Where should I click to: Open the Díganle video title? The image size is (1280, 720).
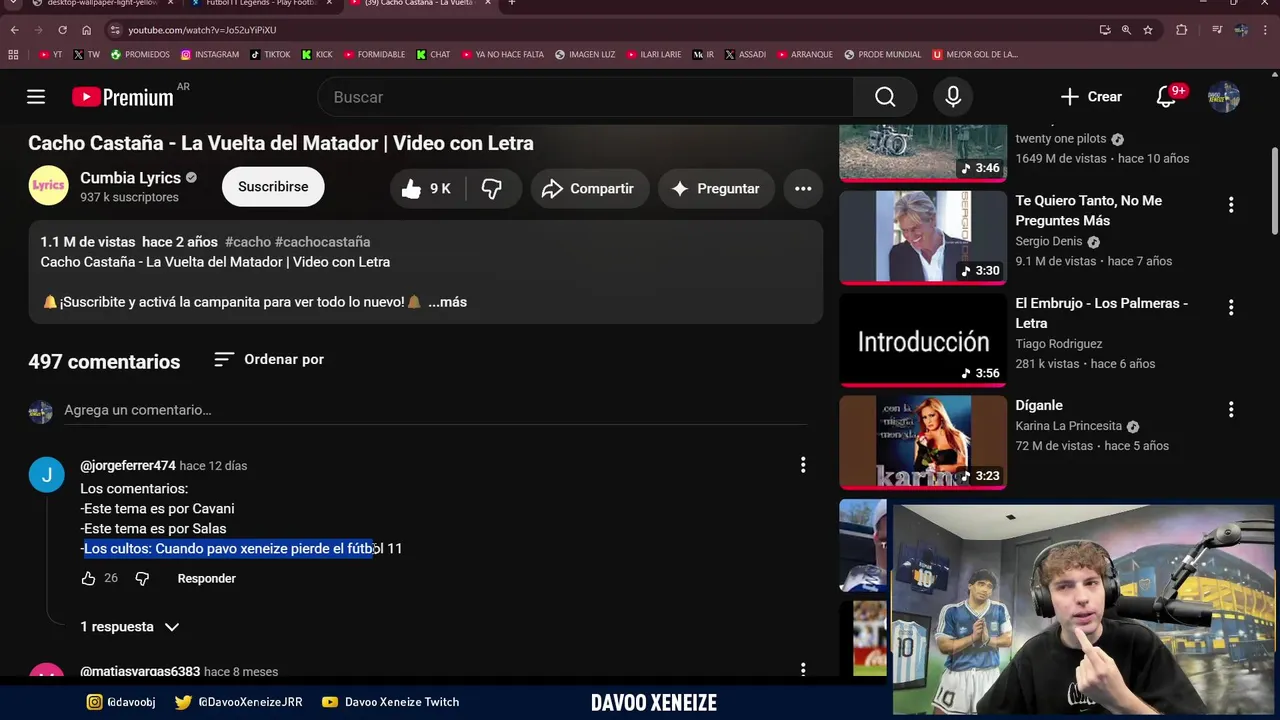pos(1039,406)
